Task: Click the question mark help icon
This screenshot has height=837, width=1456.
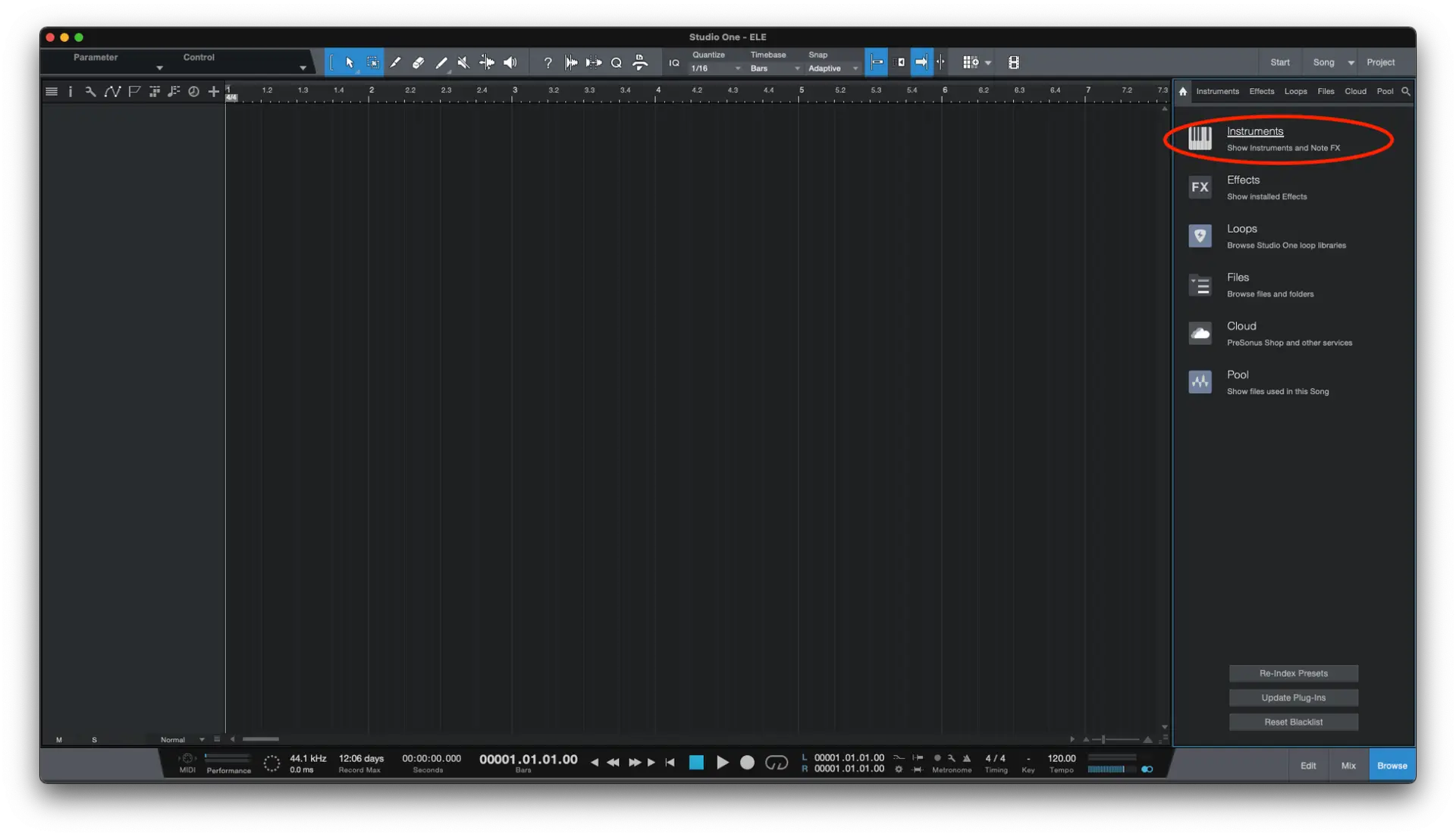Action: tap(548, 63)
